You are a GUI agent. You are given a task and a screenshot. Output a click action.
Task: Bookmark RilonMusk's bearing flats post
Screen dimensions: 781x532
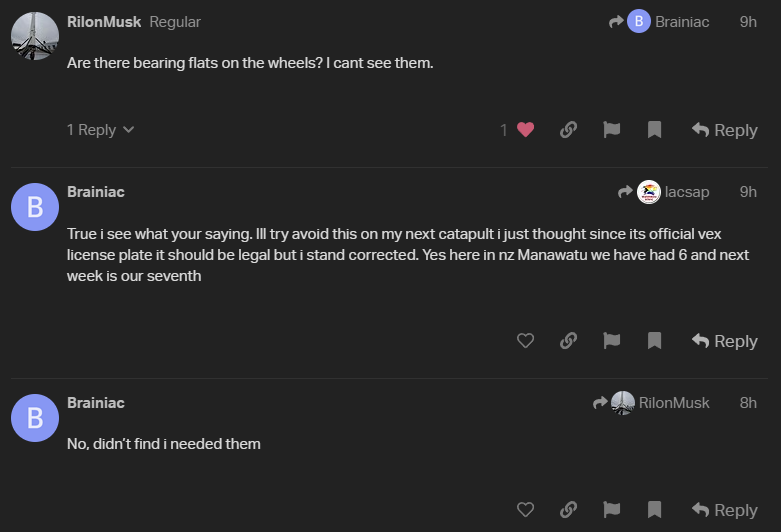(654, 129)
